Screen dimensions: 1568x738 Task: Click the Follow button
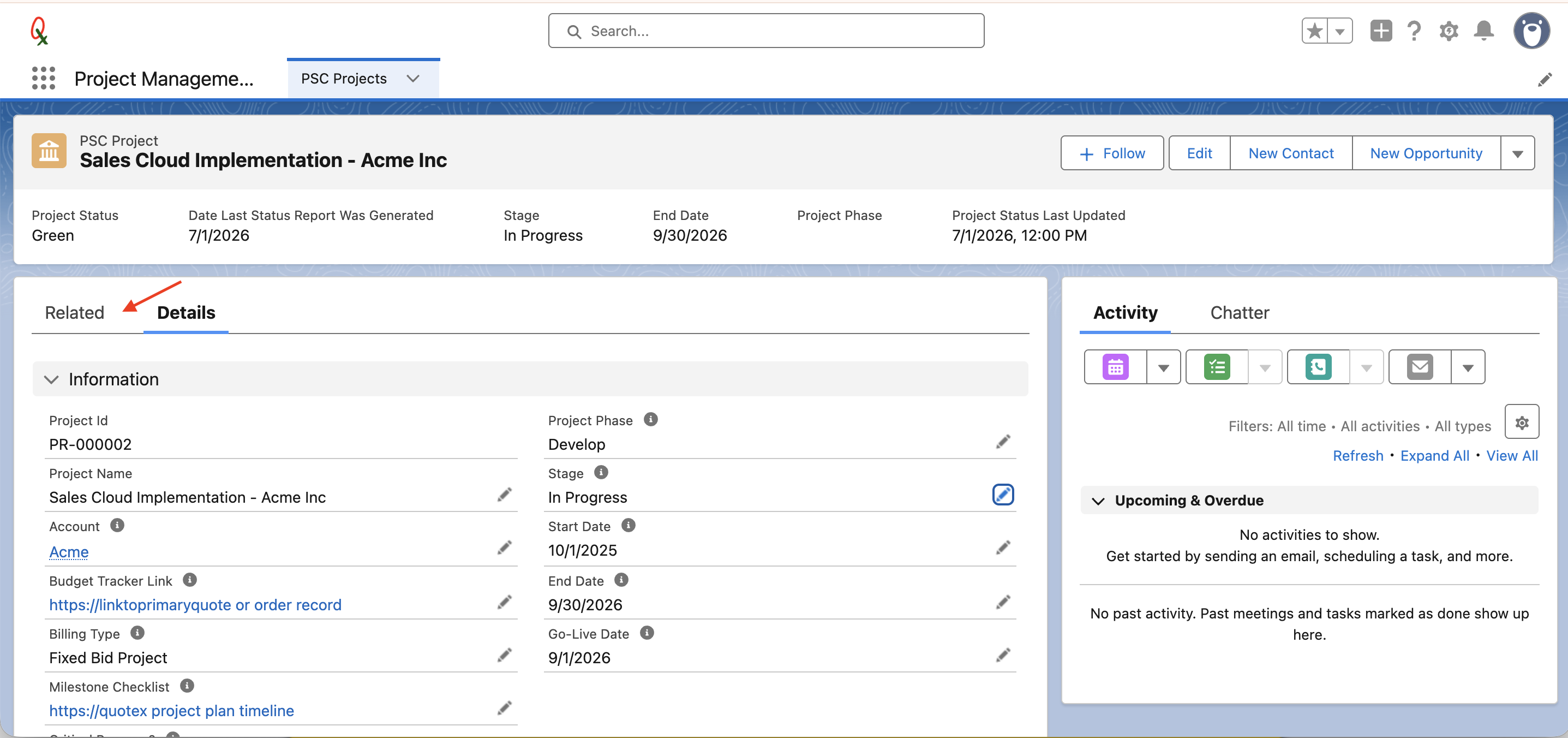pos(1111,153)
